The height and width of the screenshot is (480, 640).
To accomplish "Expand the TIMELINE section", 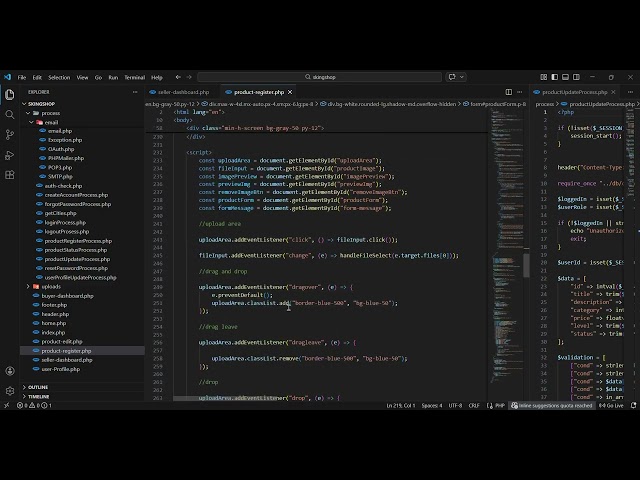I will tap(39, 396).
